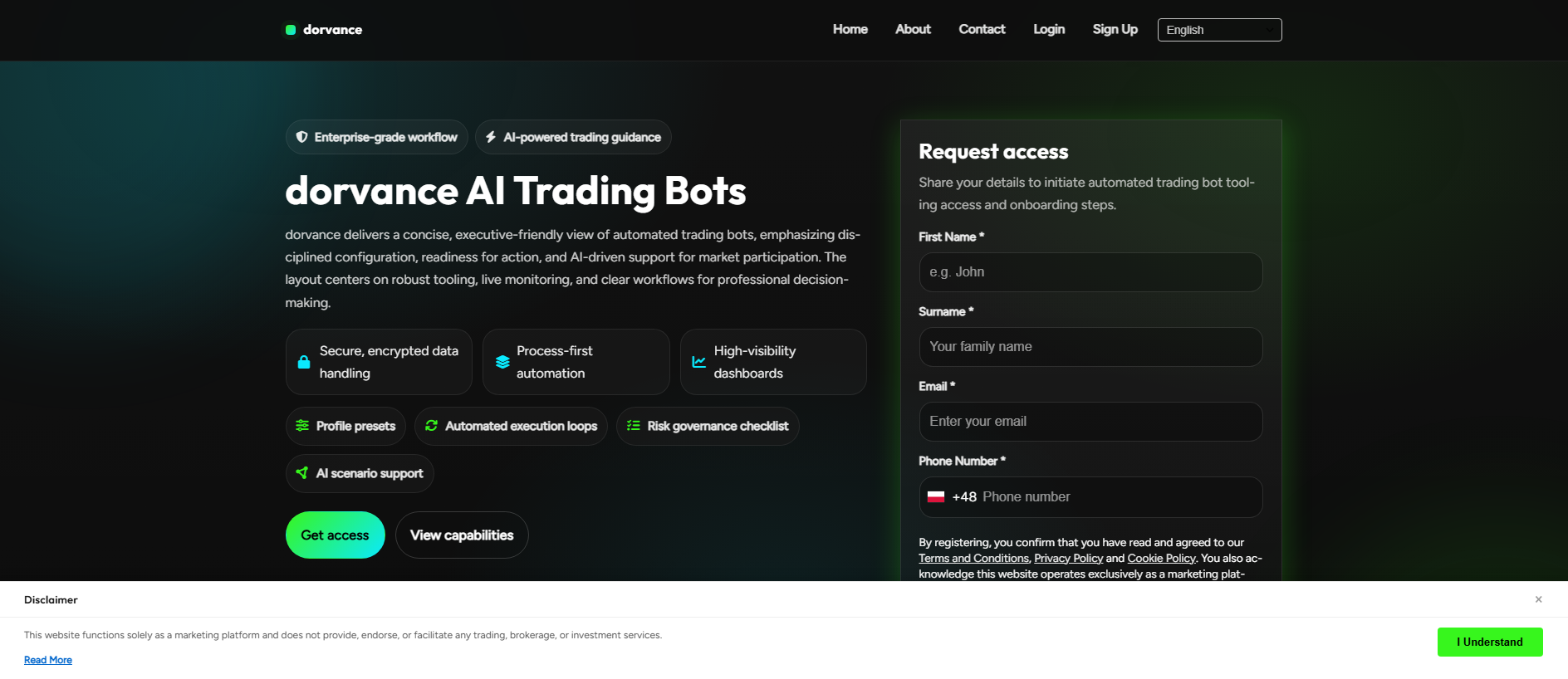This screenshot has height=679, width=1568.
Task: Click the checklist icon on Risk governance
Action: [x=634, y=426]
